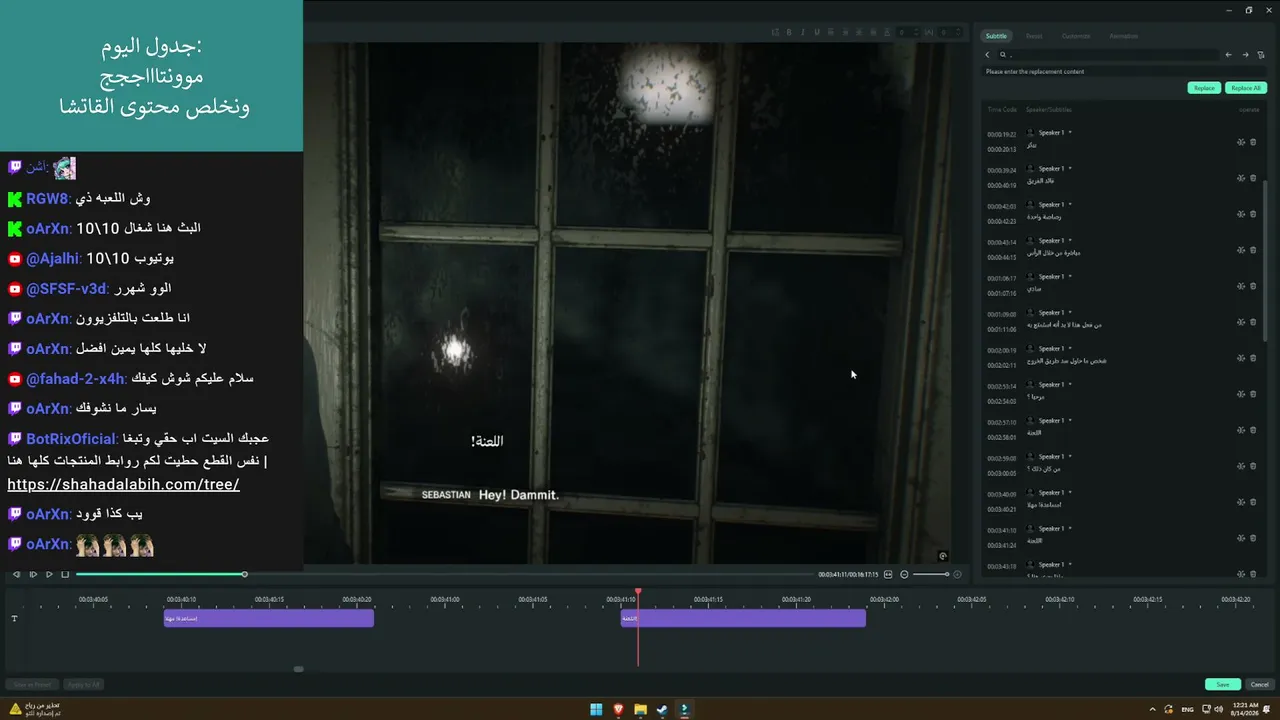The image size is (1280, 720).
Task: Delete the 00:02:59:00 subtitle row
Action: (x=1253, y=466)
